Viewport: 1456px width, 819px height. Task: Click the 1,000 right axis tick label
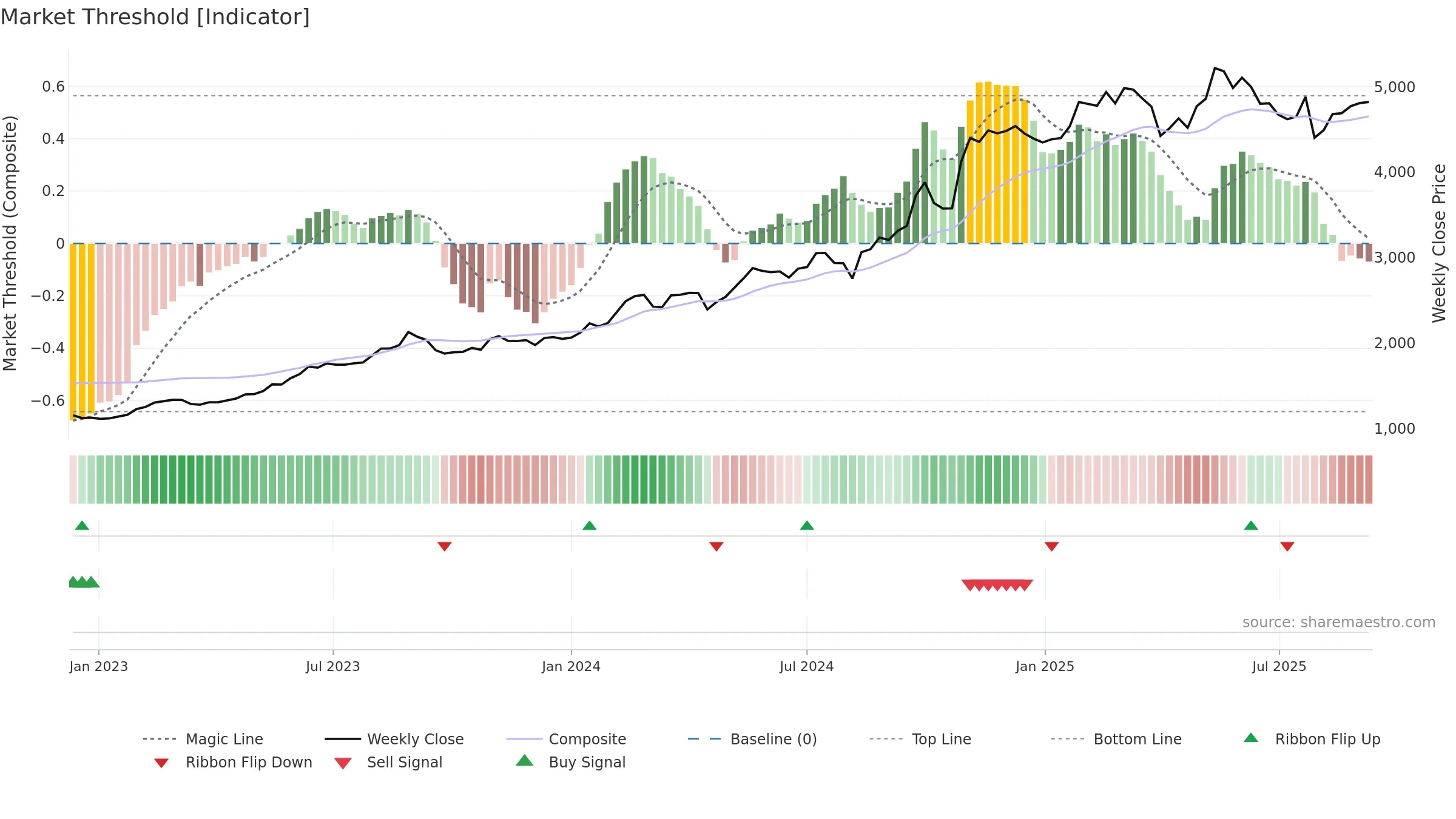click(1395, 428)
